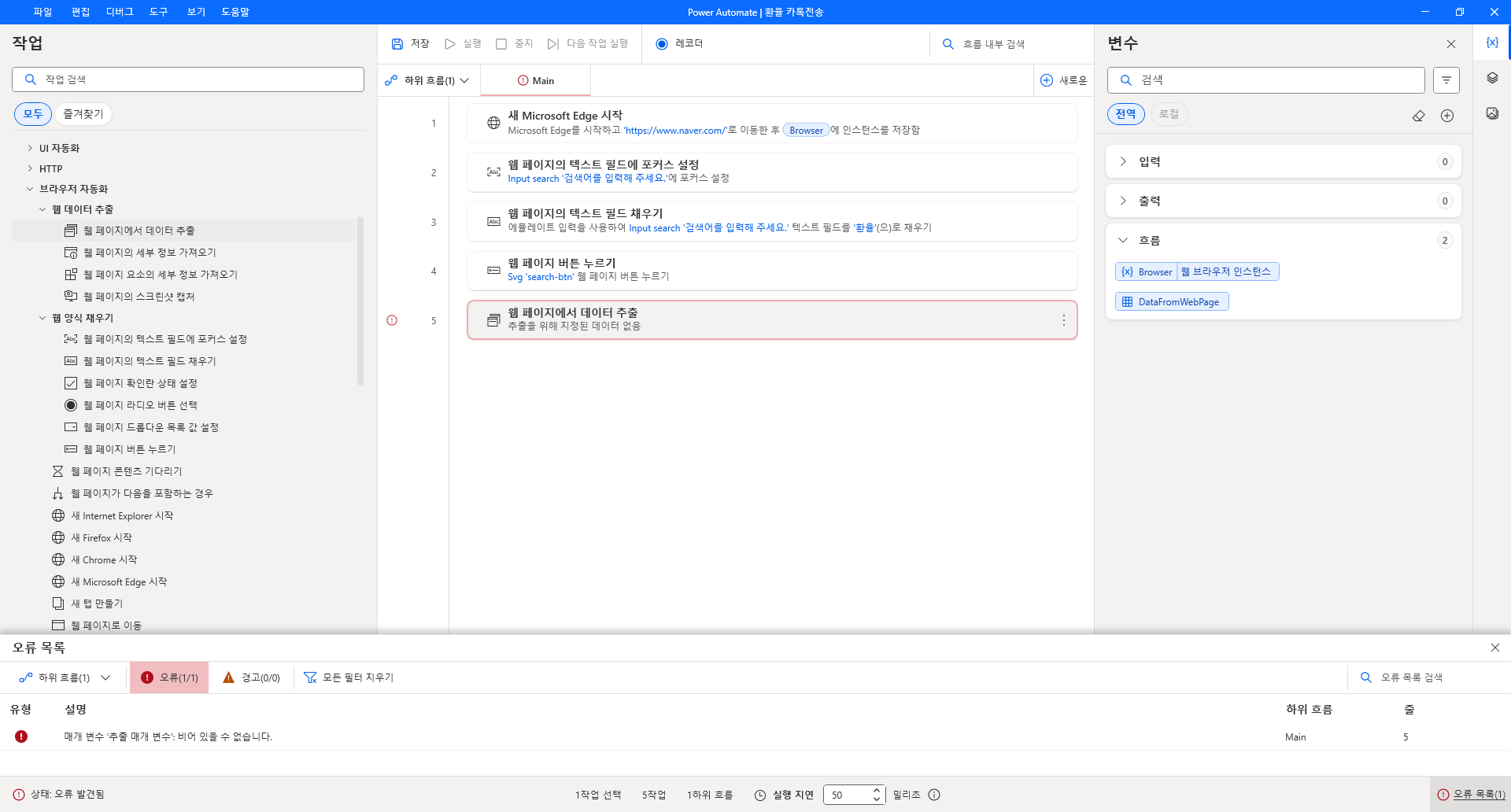The image size is (1511, 812).
Task: Click the eraser icon in variables
Action: point(1418,116)
